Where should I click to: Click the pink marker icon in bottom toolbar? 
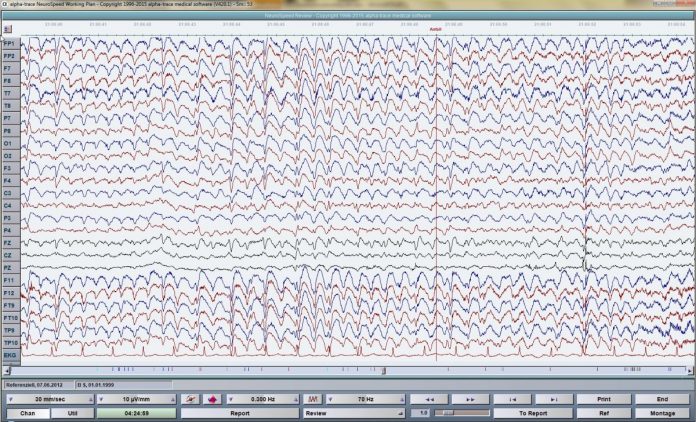coord(212,399)
